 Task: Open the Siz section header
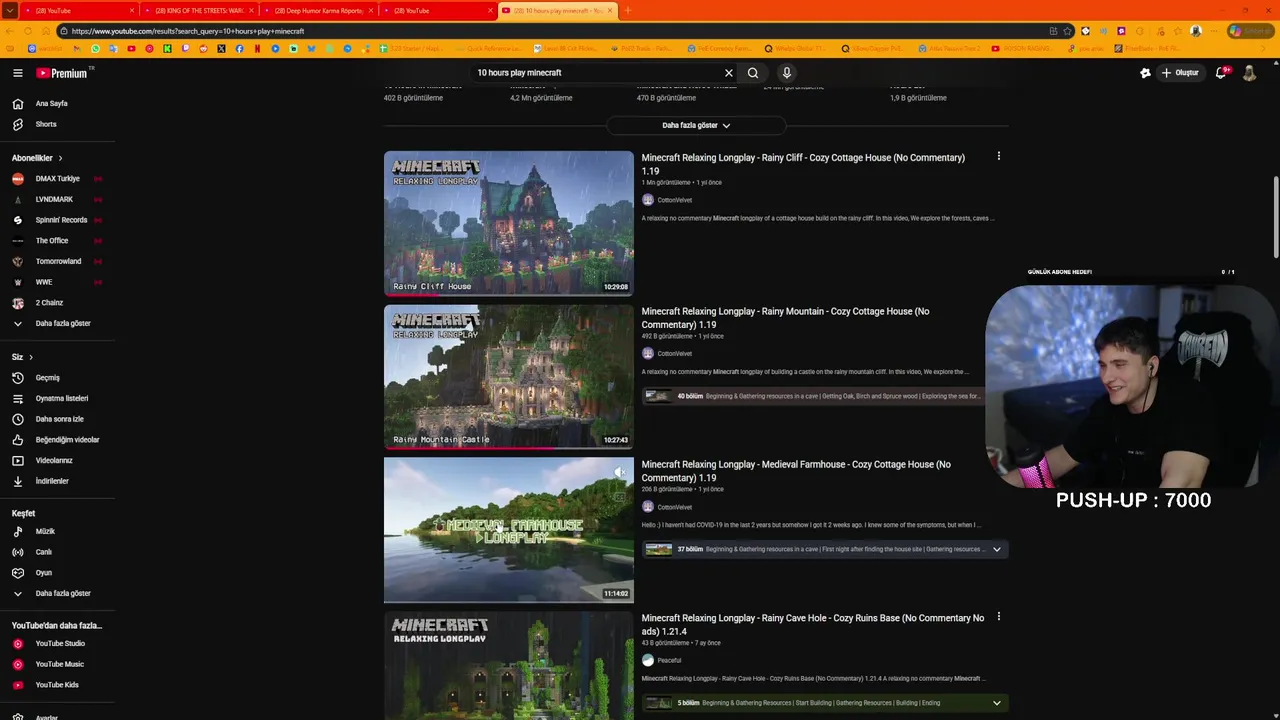[x=22, y=357]
